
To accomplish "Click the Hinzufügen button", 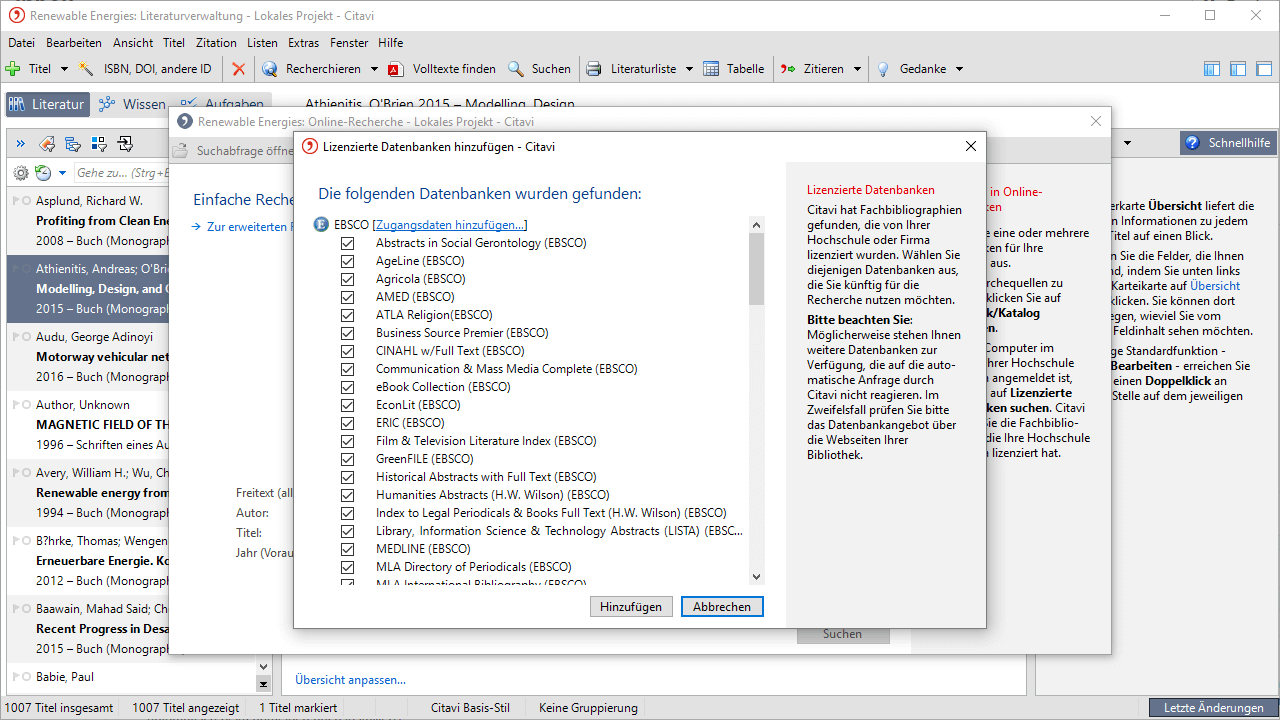I will click(631, 607).
